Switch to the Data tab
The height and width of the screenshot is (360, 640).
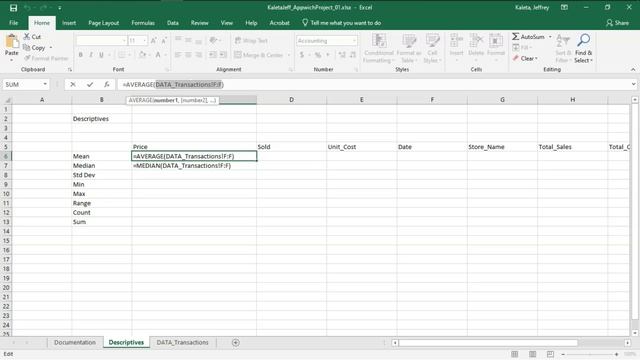click(x=173, y=23)
